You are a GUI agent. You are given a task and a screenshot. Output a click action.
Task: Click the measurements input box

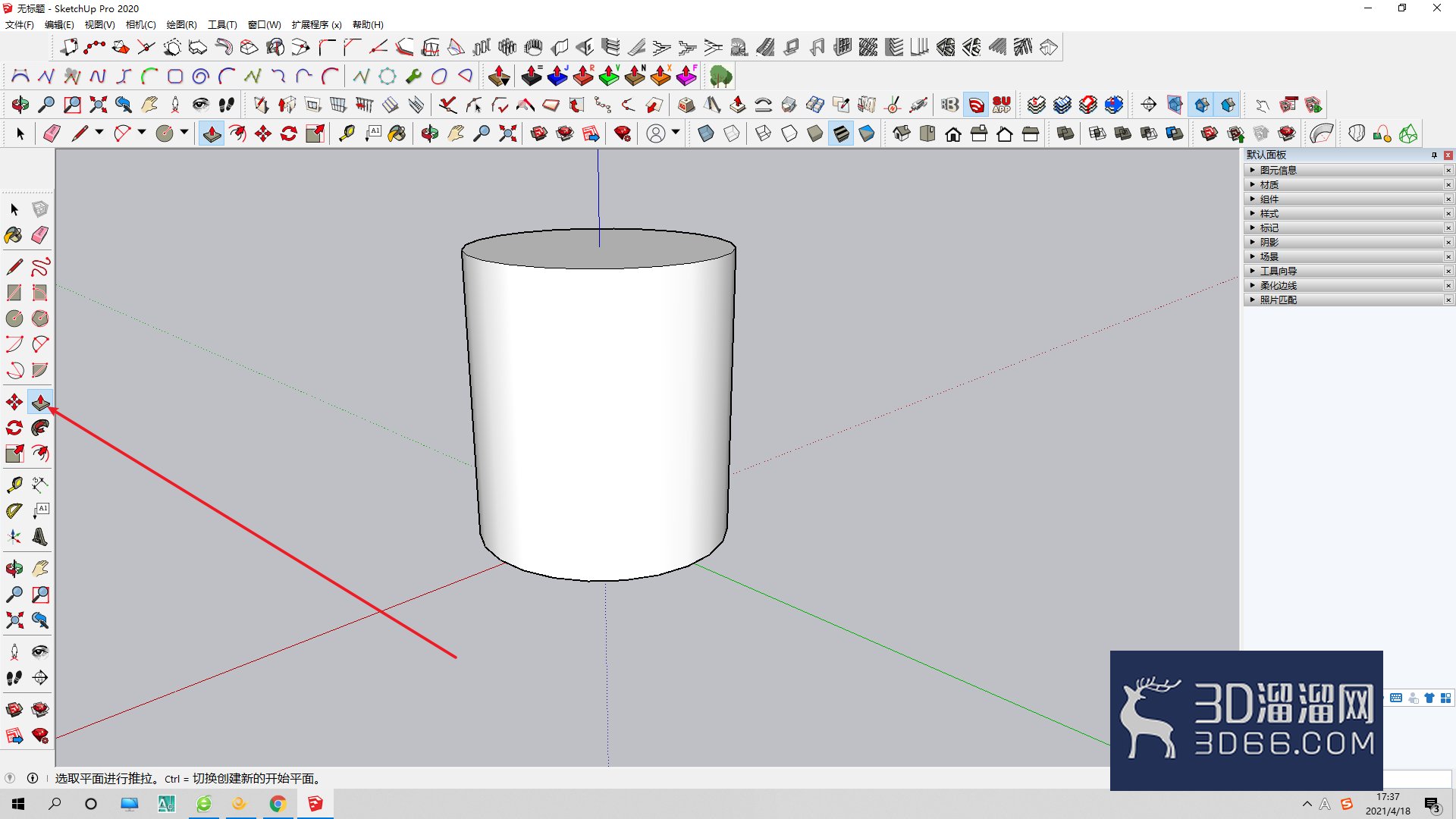pyautogui.click(x=1417, y=779)
